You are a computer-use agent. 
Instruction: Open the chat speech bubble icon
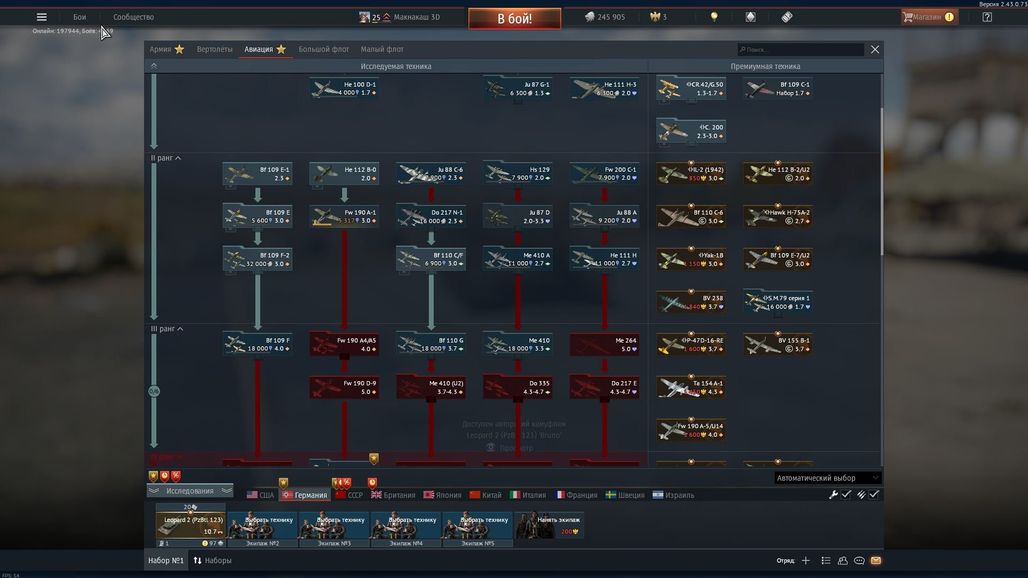tap(859, 560)
